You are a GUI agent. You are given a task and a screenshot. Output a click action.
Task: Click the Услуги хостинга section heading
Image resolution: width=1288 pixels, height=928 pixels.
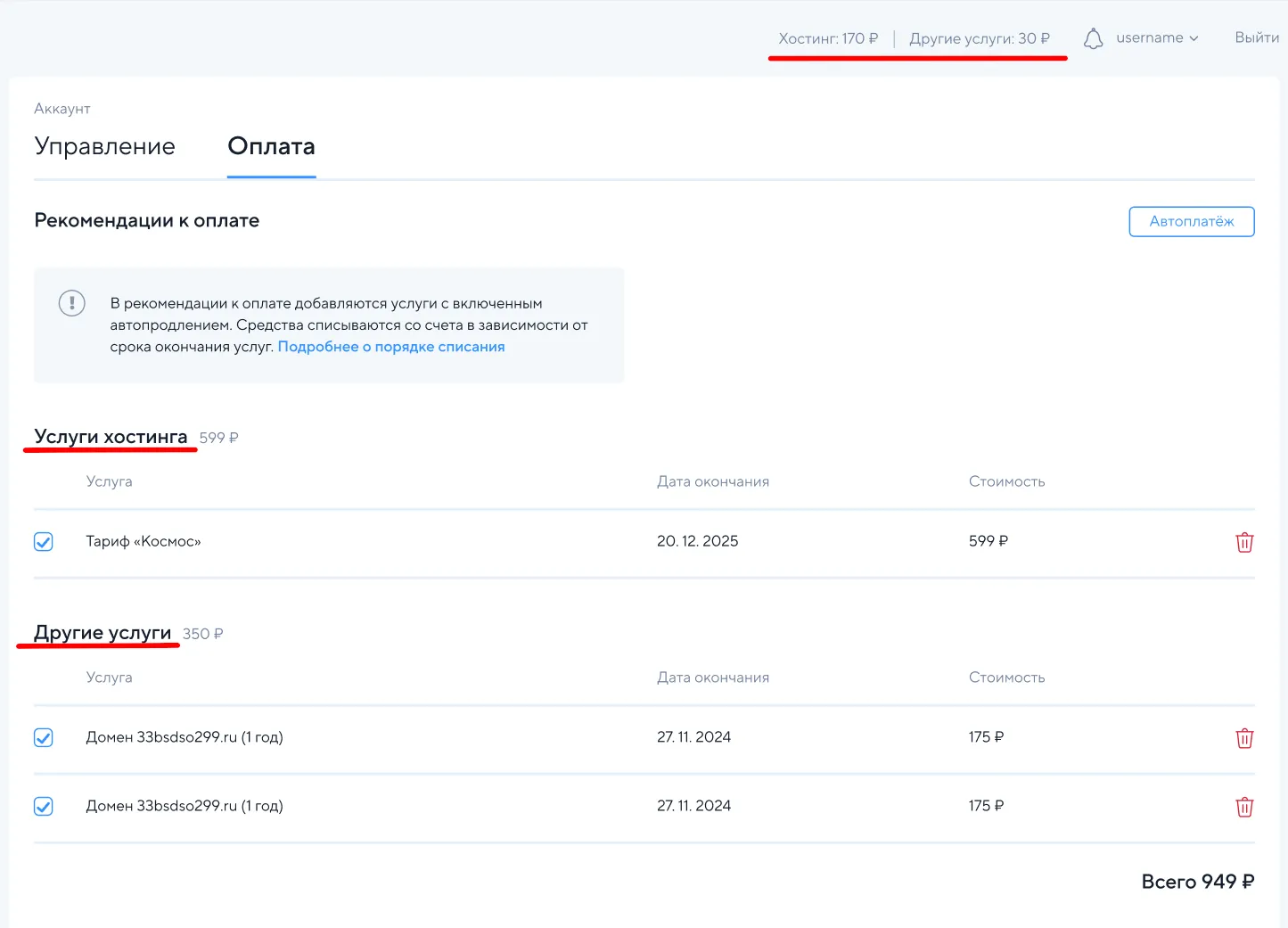111,437
